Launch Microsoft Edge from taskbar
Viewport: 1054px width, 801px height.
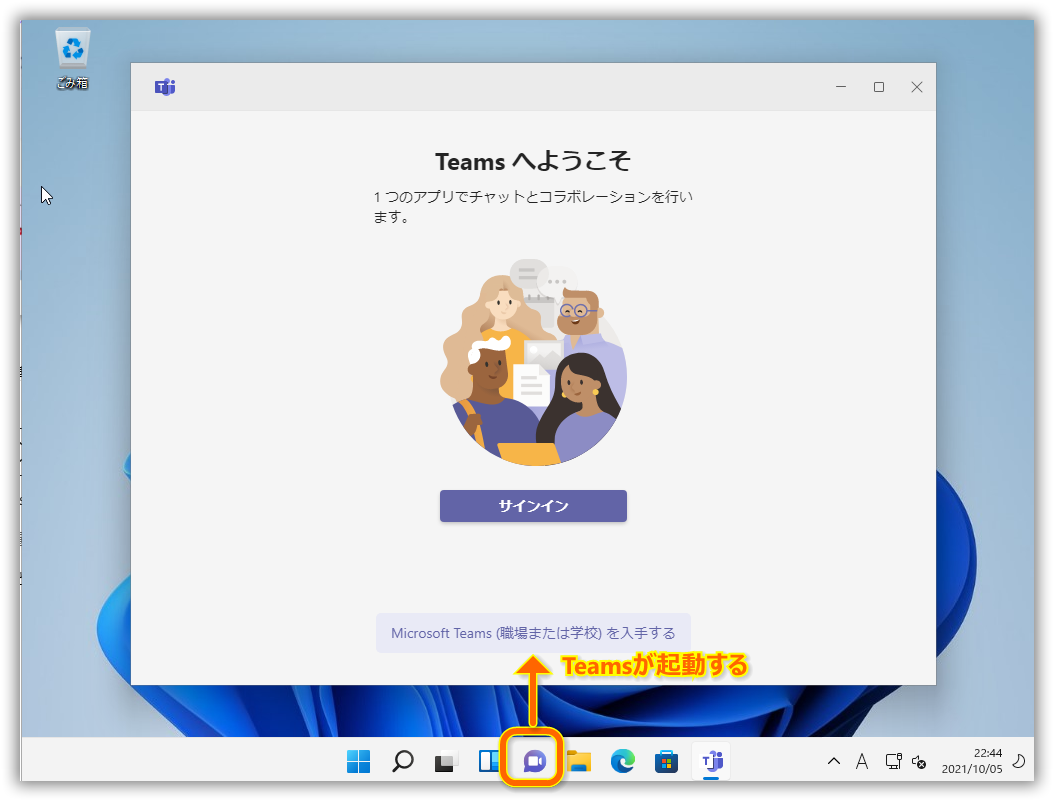[623, 761]
